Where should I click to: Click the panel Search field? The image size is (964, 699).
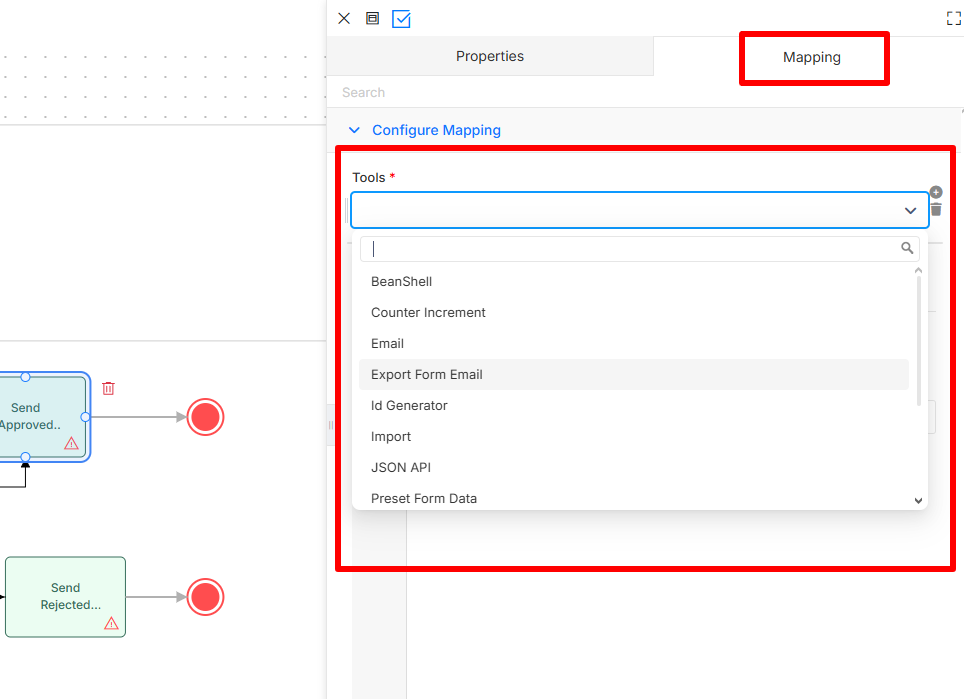(642, 92)
